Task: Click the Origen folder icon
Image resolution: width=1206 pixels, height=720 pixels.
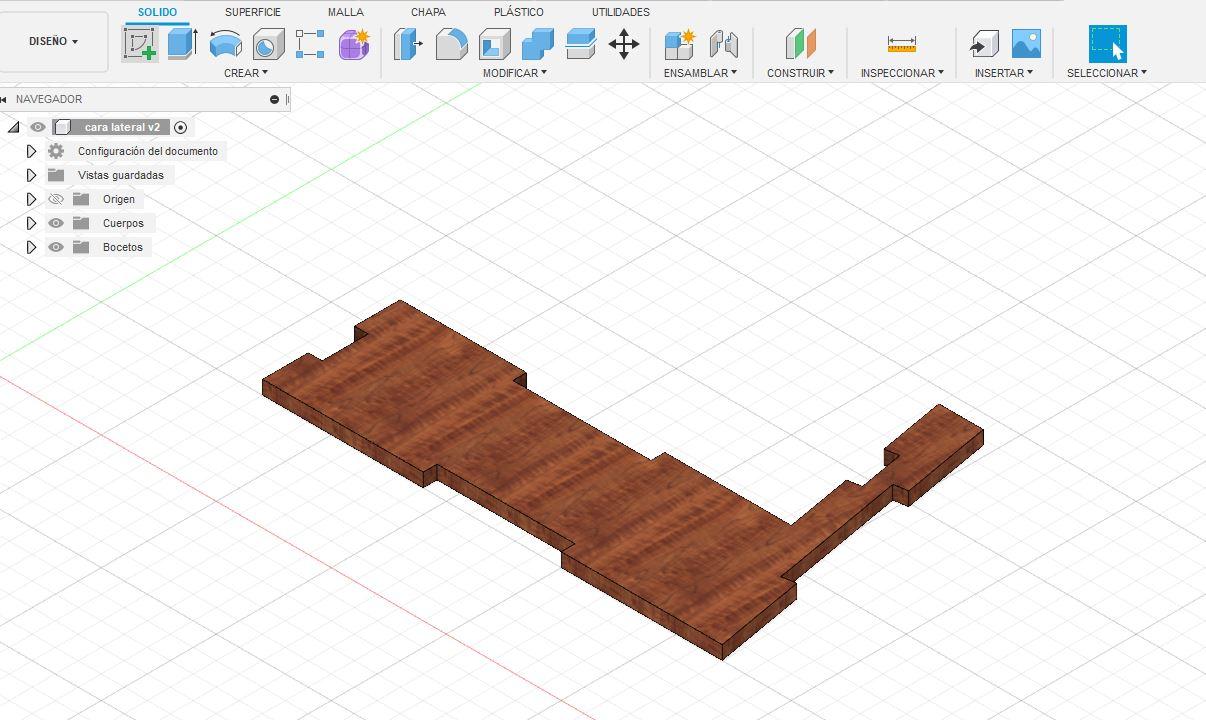Action: [x=81, y=199]
